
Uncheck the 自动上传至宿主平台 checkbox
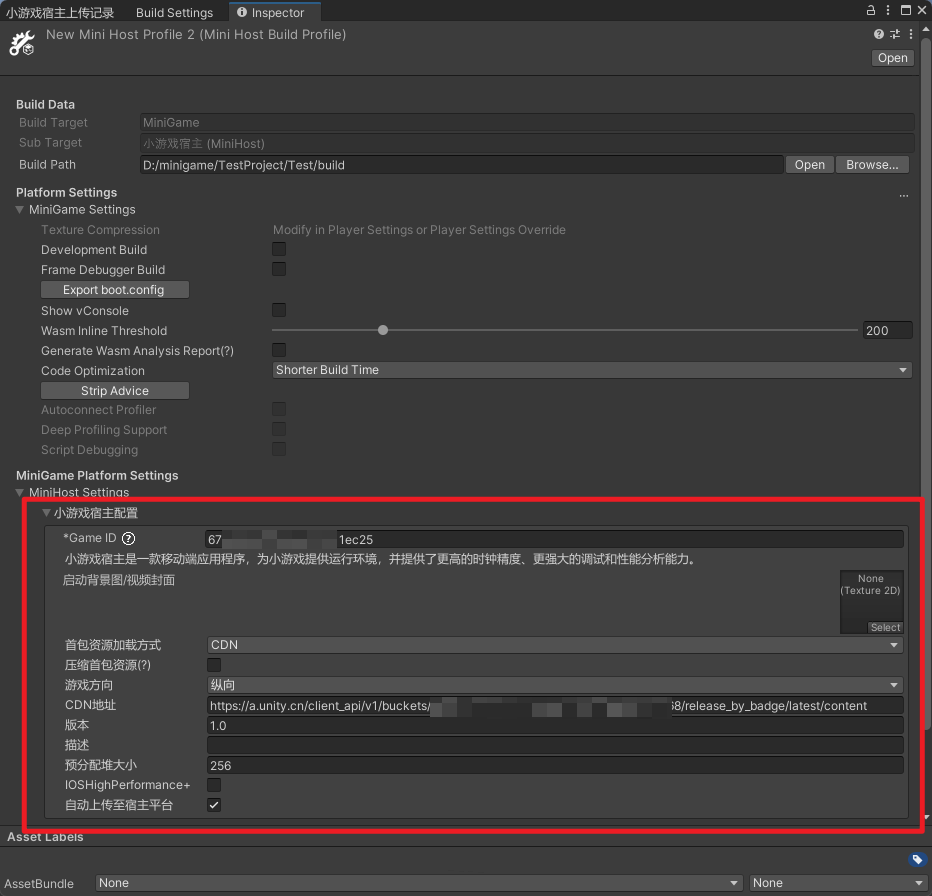[214, 805]
